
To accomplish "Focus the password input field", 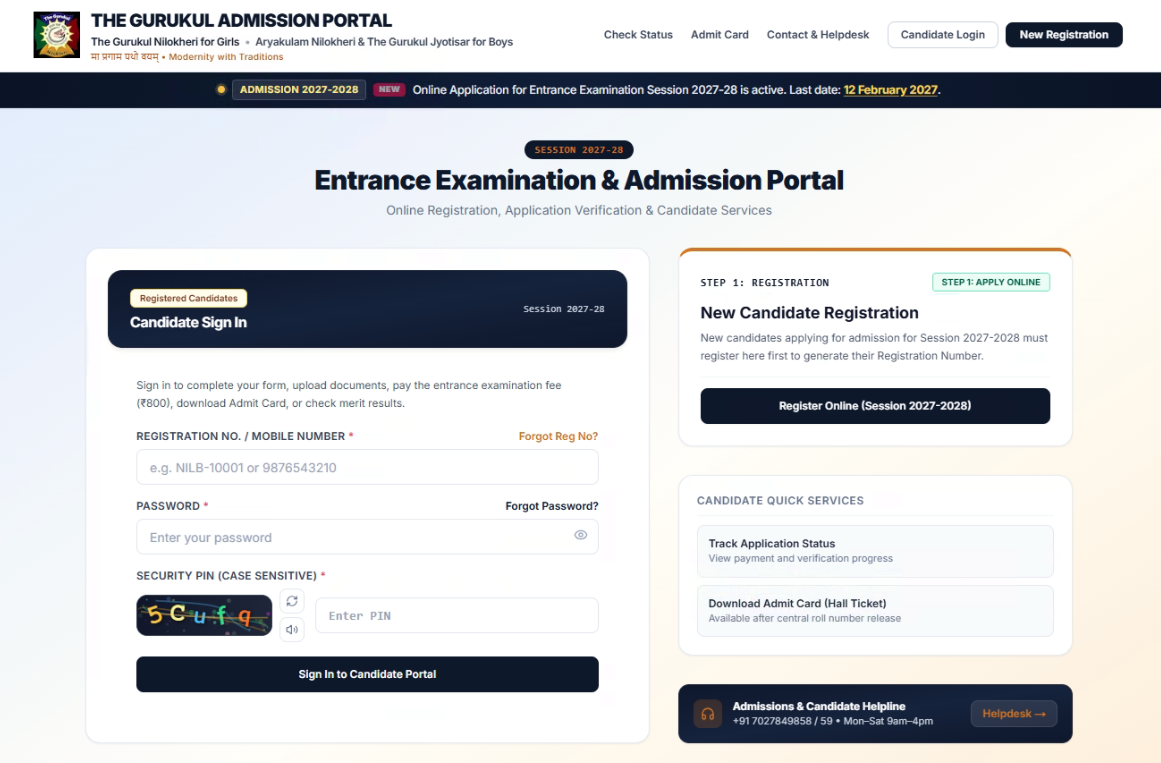I will click(x=367, y=537).
